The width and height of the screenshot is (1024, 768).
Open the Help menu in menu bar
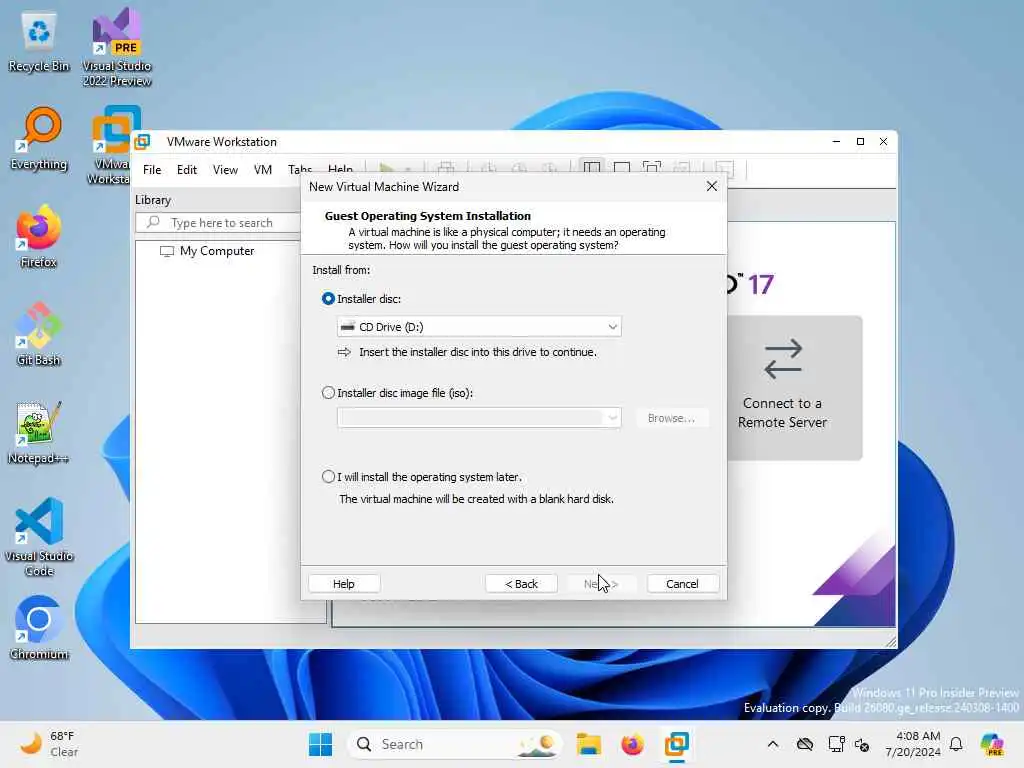(x=340, y=169)
